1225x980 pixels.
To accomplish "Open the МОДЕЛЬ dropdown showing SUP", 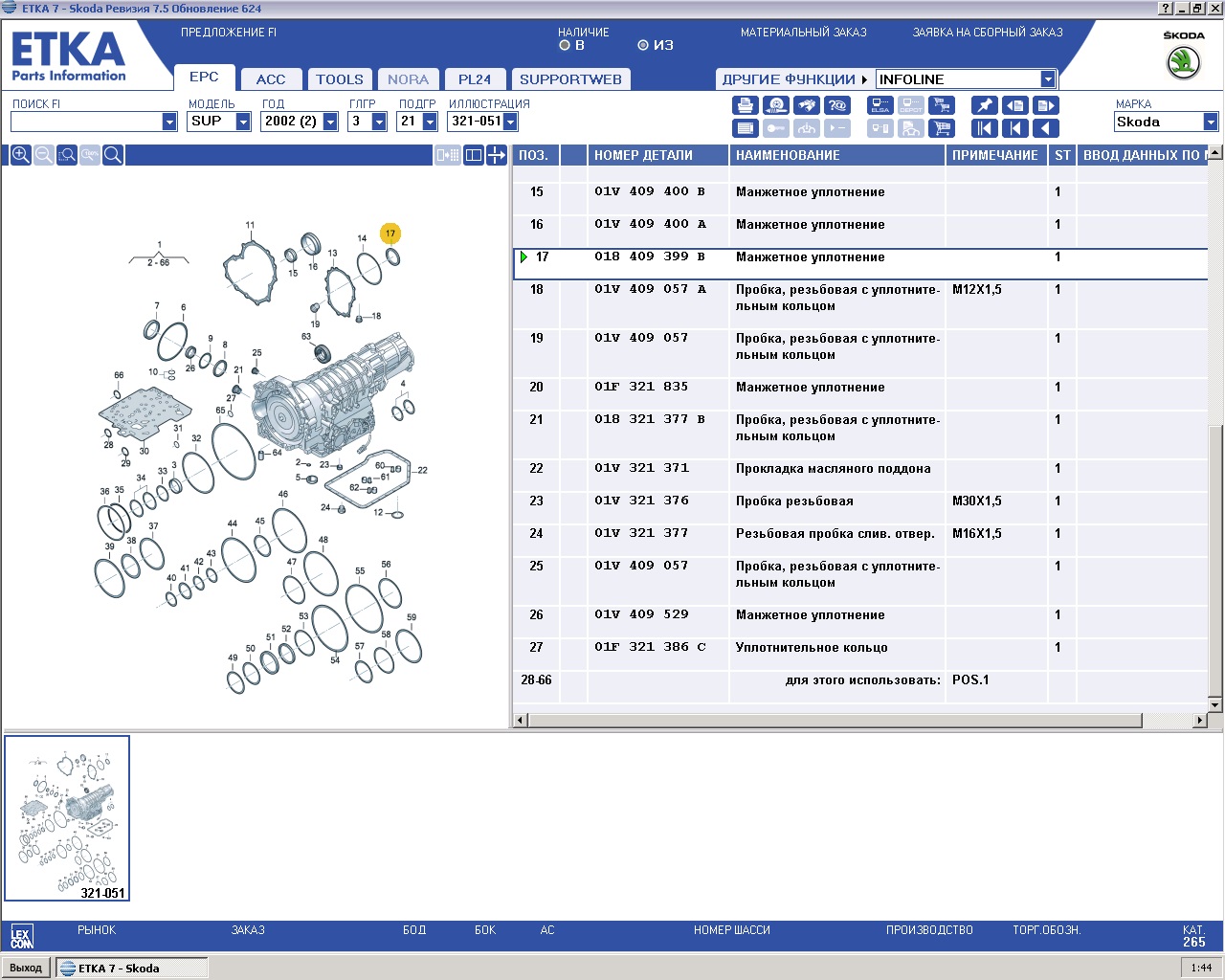I will (x=243, y=122).
